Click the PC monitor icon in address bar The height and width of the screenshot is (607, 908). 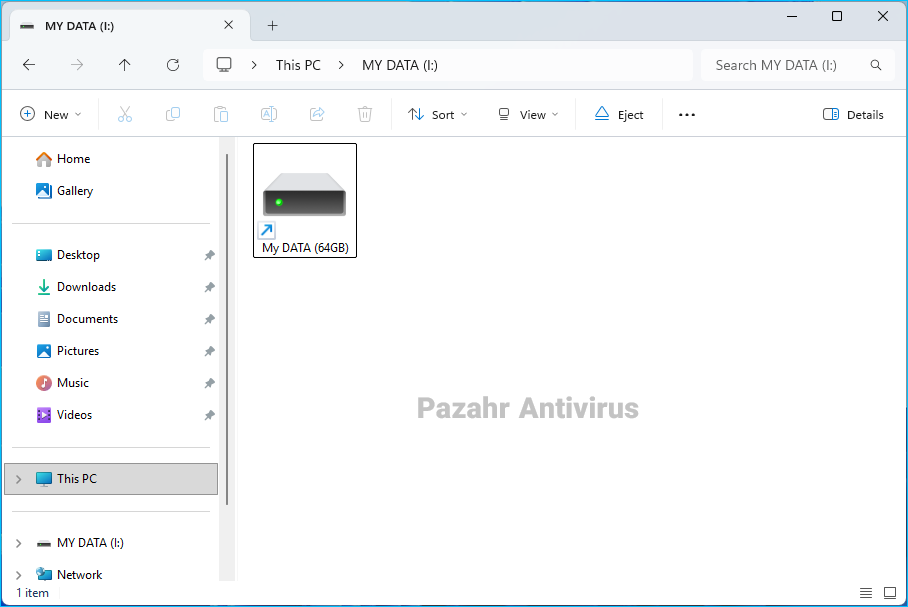click(x=224, y=64)
